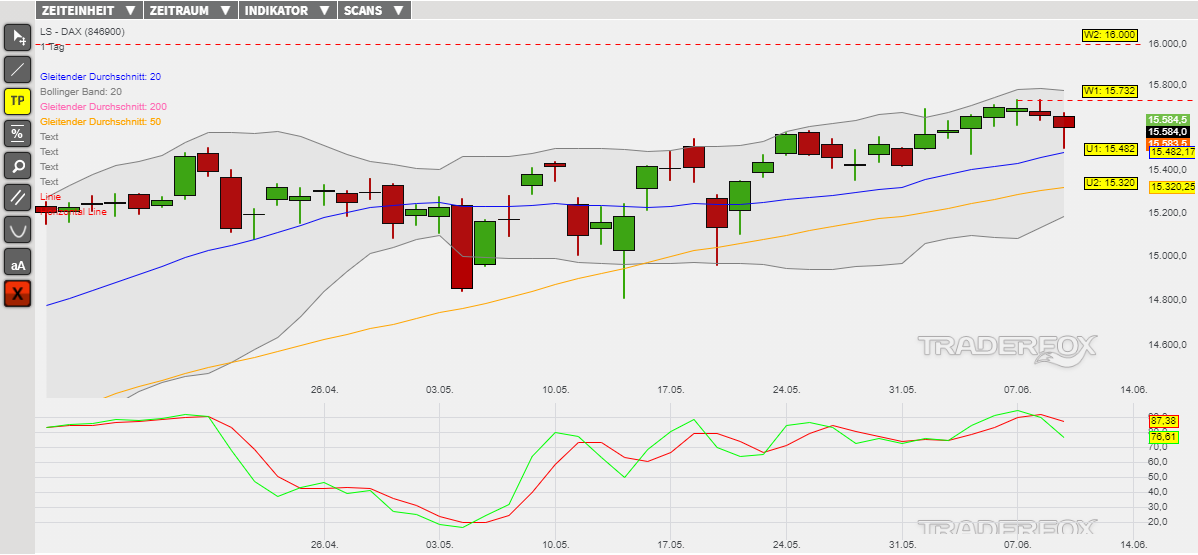Toggle the yellow TP tool
The width and height of the screenshot is (1198, 555).
(18, 101)
